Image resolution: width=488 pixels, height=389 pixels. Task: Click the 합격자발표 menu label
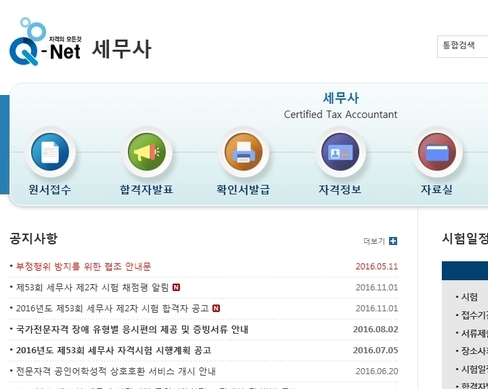[146, 190]
